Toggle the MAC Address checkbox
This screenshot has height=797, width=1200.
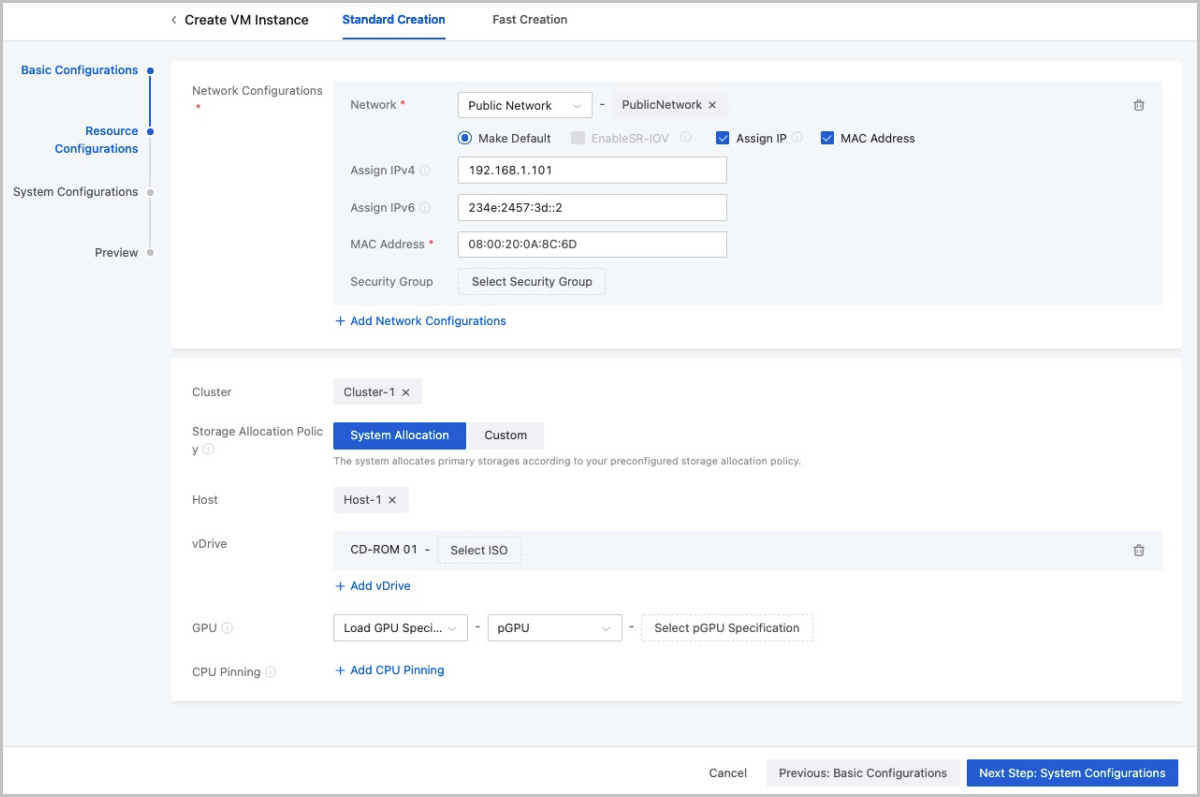(827, 139)
